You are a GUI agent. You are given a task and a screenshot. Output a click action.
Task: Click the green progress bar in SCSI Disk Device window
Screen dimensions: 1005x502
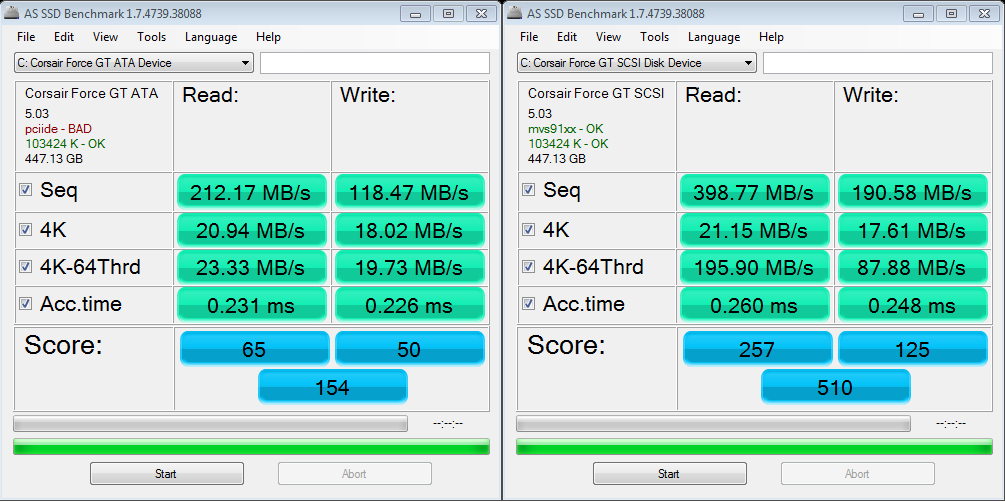[x=754, y=447]
